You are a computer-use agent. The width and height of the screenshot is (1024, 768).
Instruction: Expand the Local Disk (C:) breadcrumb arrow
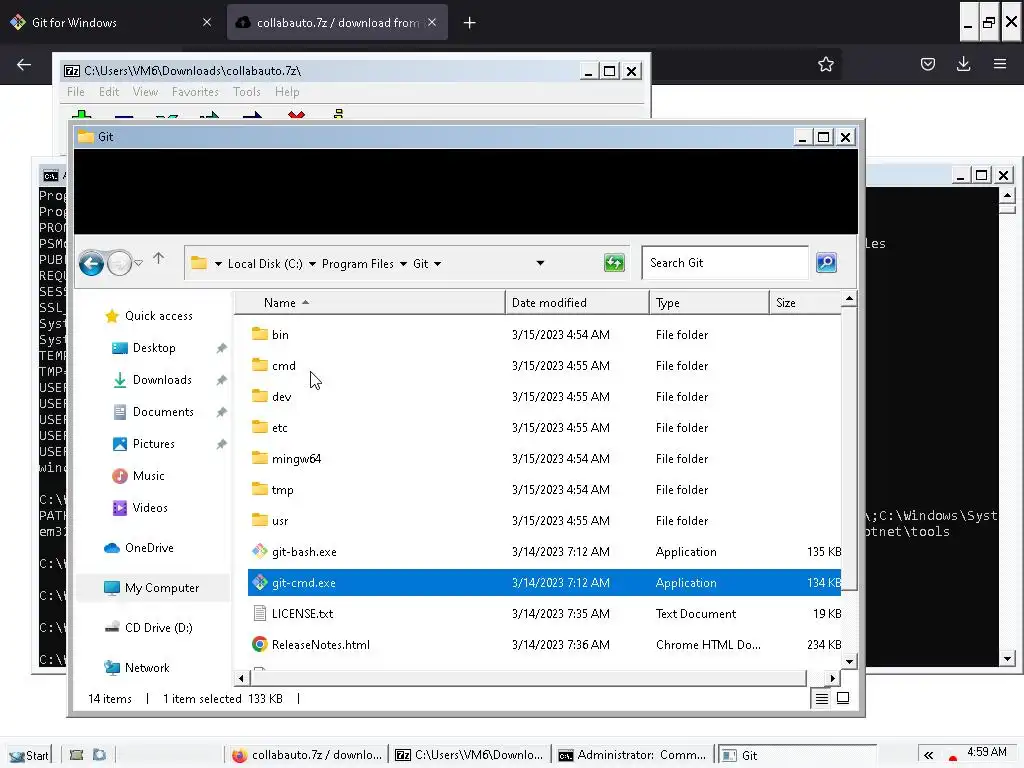point(312,264)
